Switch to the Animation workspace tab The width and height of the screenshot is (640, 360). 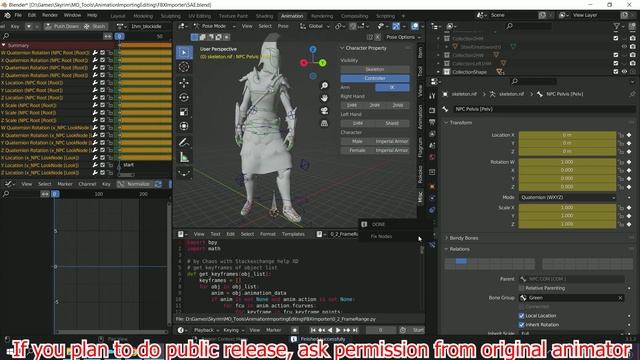(x=292, y=16)
